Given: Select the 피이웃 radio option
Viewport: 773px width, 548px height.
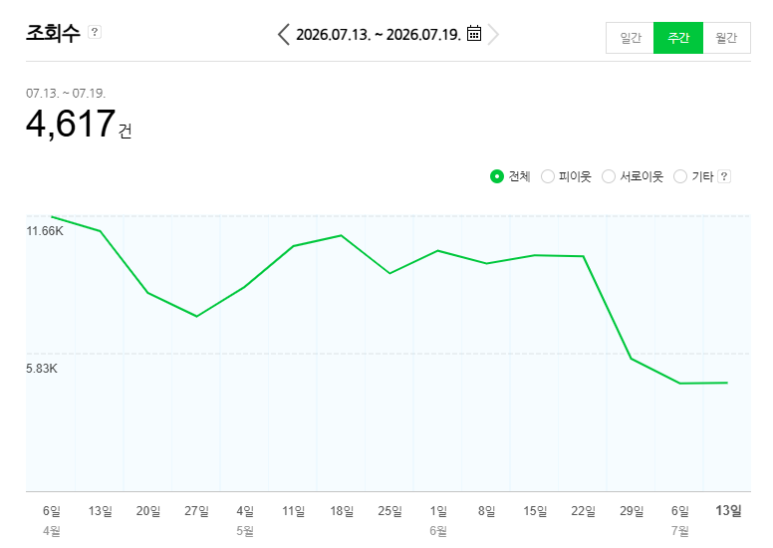Looking at the screenshot, I should (x=548, y=176).
